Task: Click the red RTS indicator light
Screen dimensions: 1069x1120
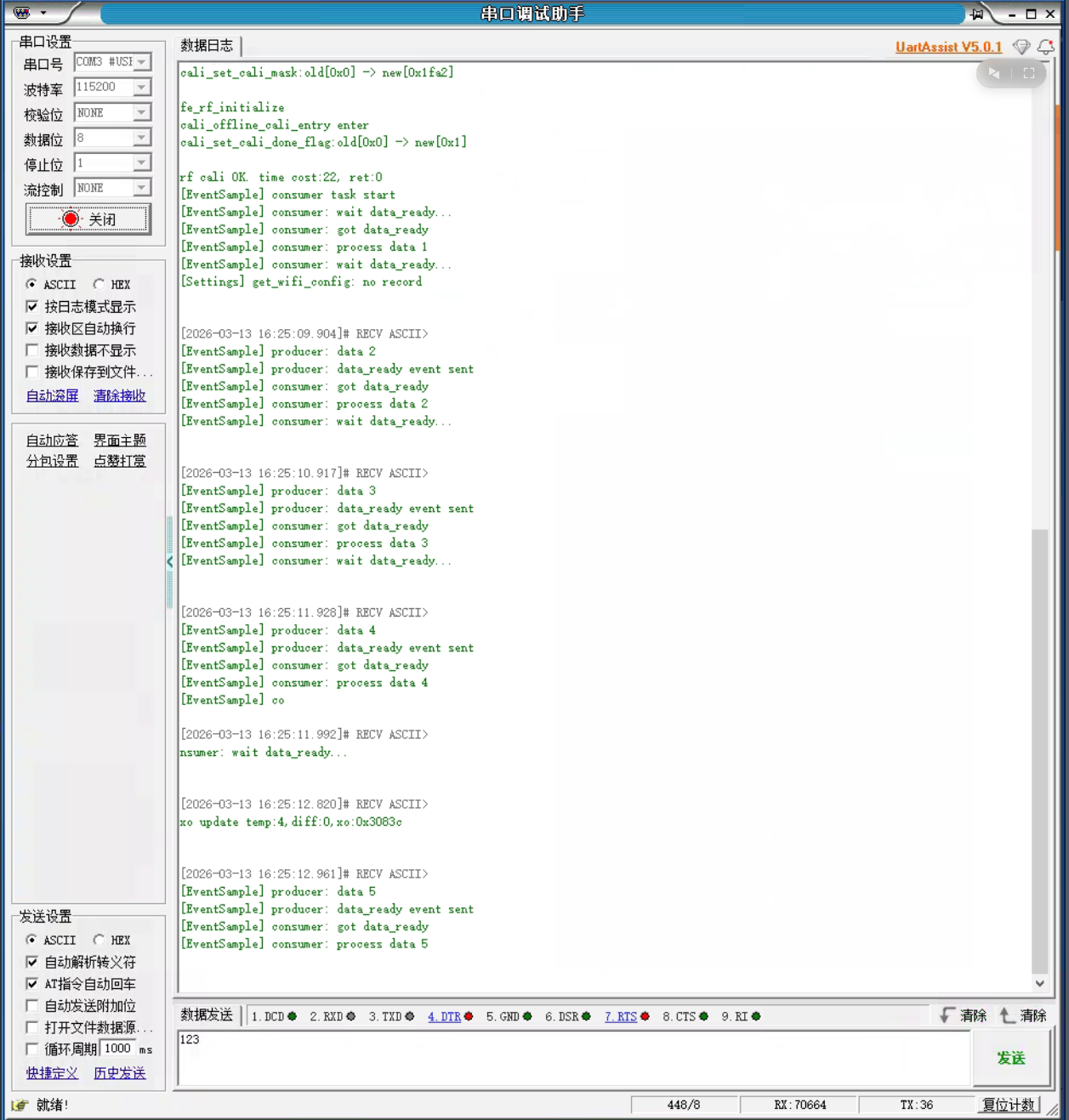Action: tap(645, 1016)
